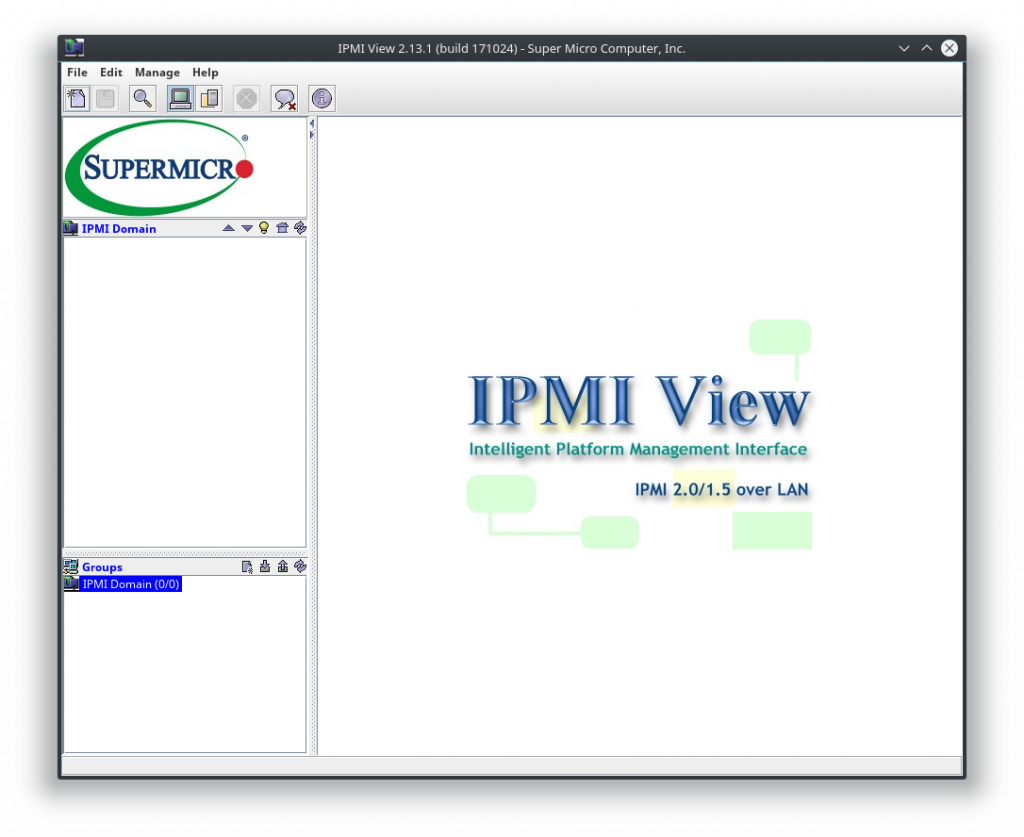Create a new IPMI connection
The height and width of the screenshot is (837, 1024).
click(77, 98)
